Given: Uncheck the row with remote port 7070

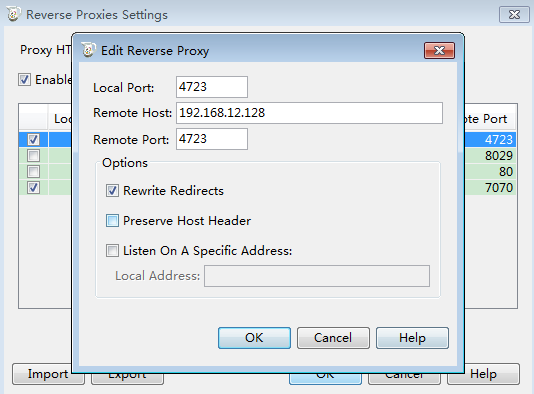Looking at the screenshot, I should (x=33, y=187).
